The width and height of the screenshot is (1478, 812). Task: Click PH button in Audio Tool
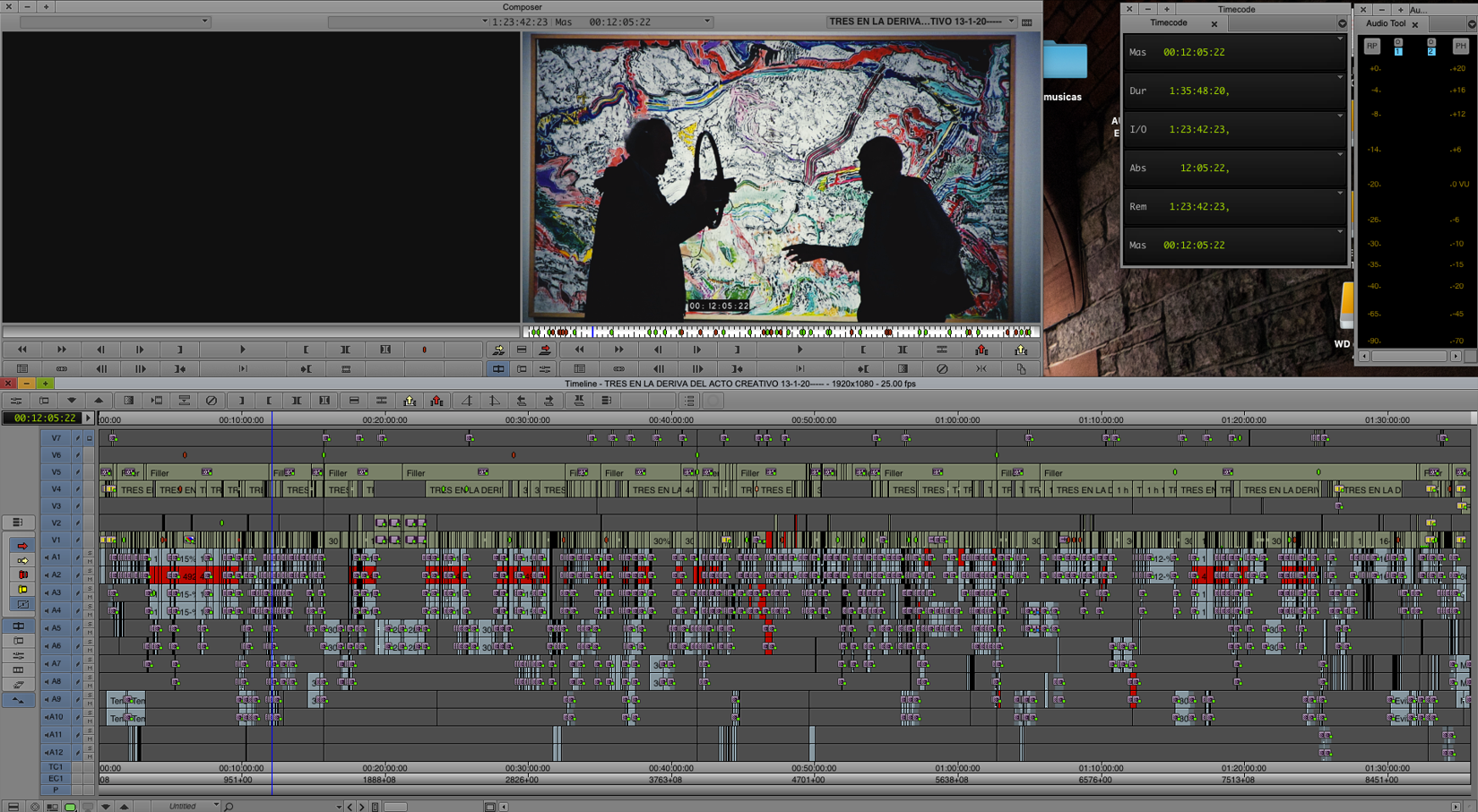click(x=1460, y=47)
